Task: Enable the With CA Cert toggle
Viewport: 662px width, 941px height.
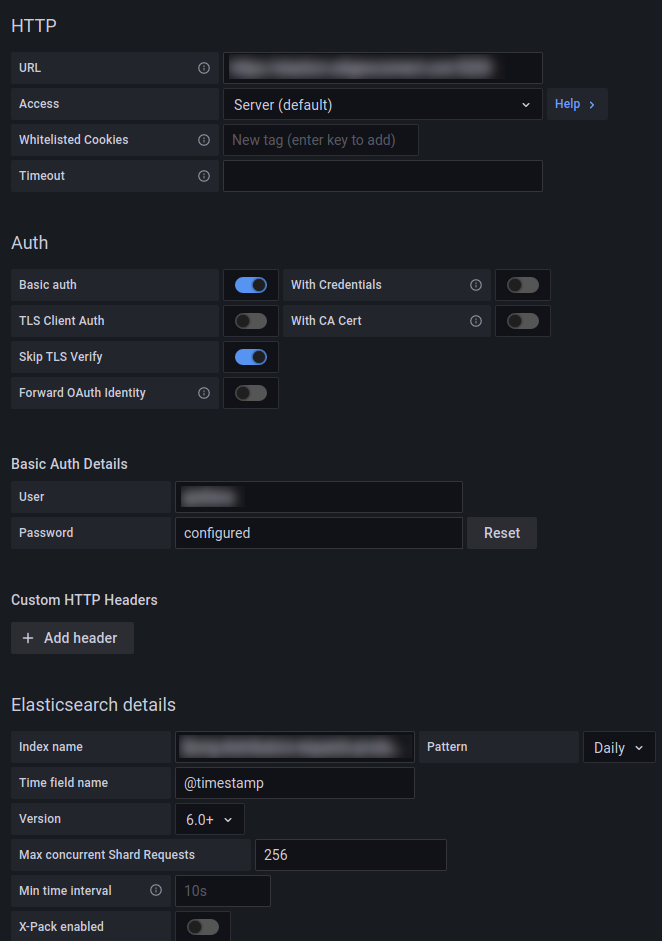Action: [x=522, y=321]
